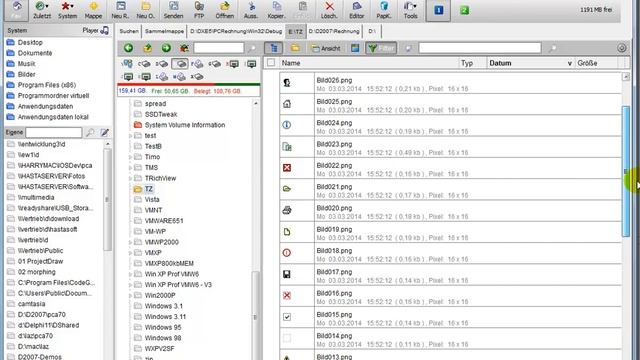Screen dimensions: 640x360
Task: Open the System star menu
Action: 67,10
